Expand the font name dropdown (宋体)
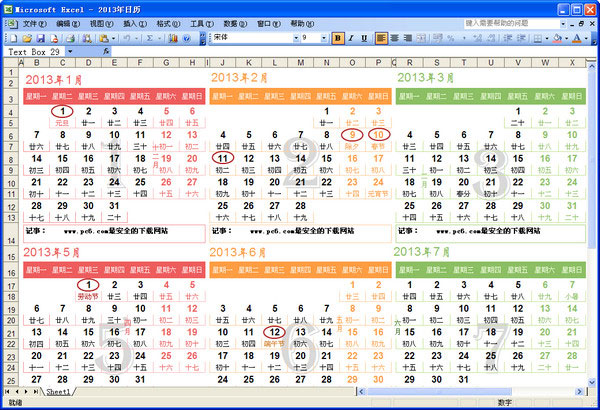 296,38
